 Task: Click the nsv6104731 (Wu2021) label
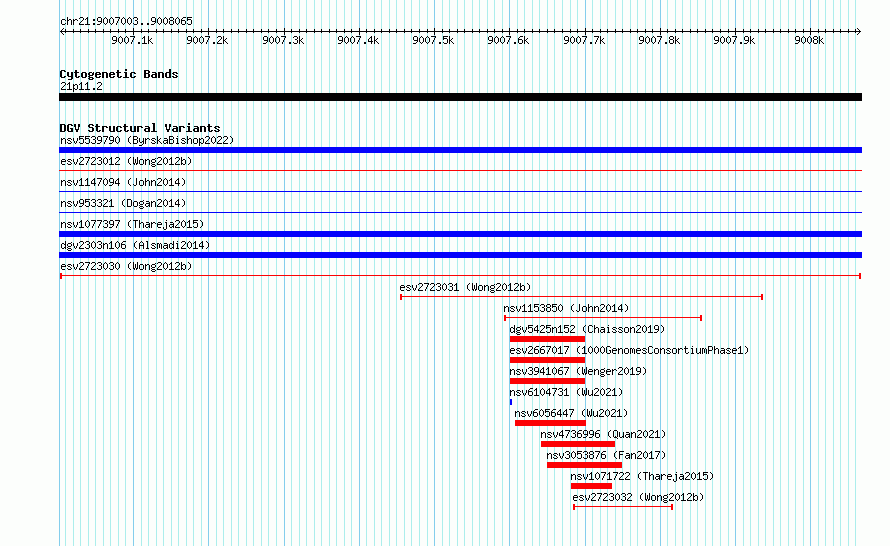click(x=566, y=392)
